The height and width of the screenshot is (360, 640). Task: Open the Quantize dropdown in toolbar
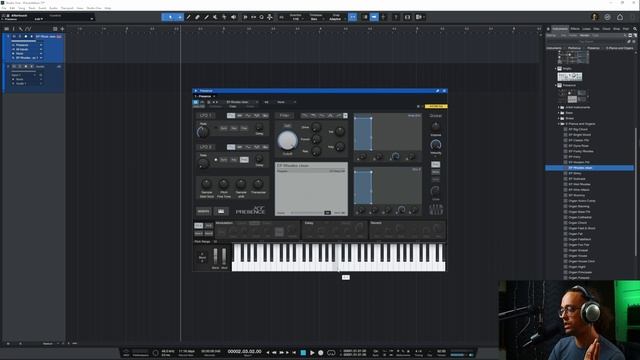coord(296,18)
